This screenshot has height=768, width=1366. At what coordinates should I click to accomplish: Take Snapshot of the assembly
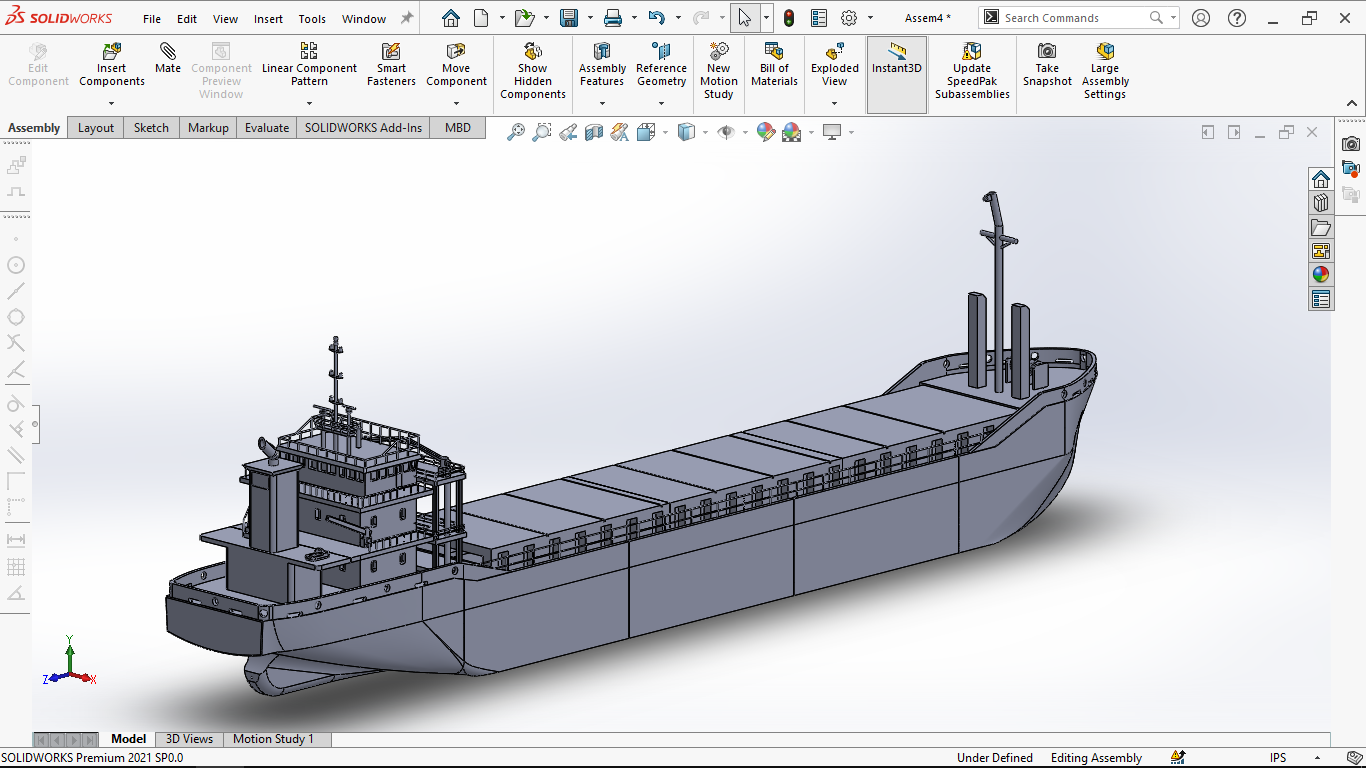1047,64
